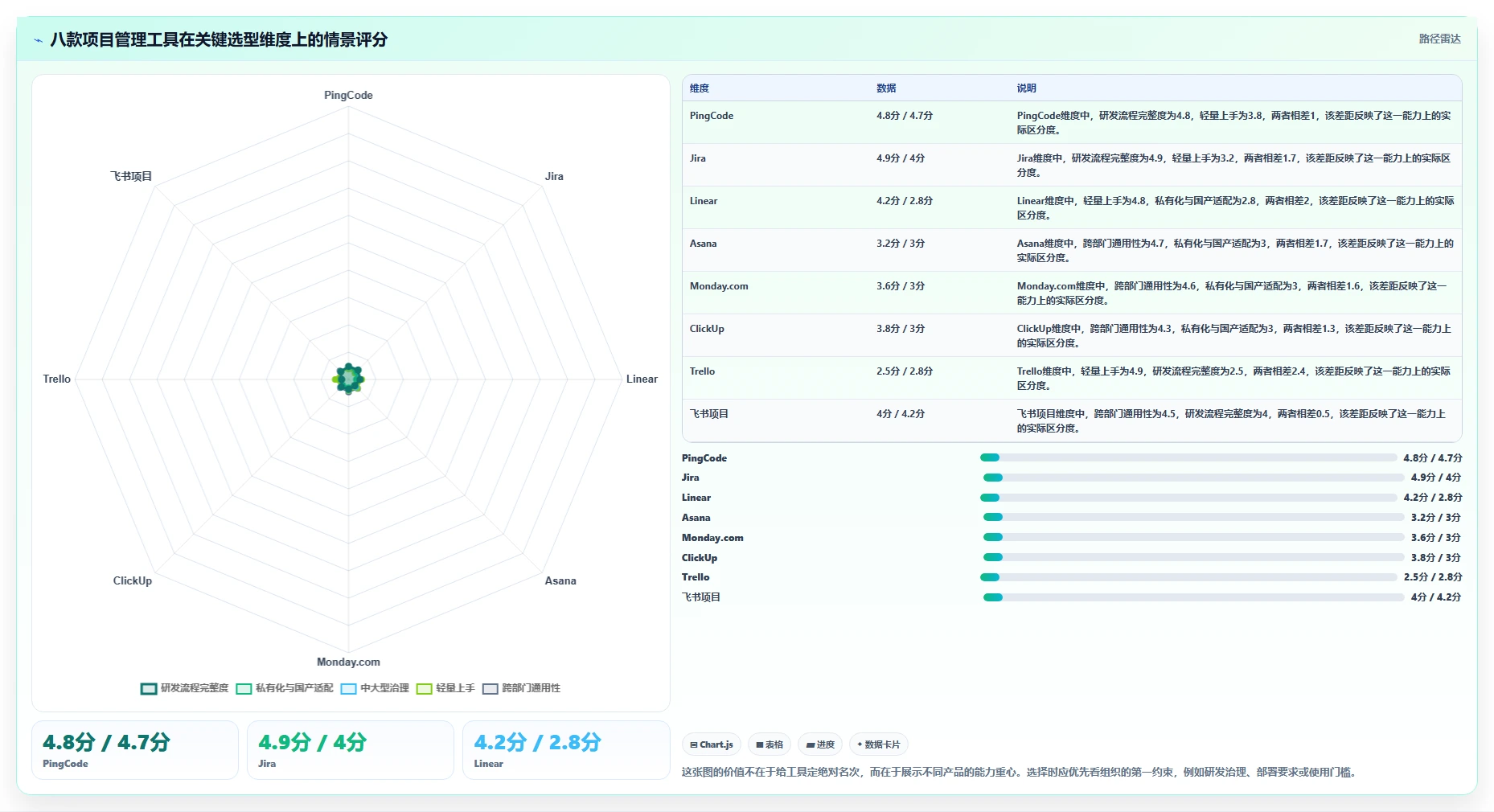Click the dashboard title 八款项目管理工具
Screen dimensions: 1494x812
[219, 40]
